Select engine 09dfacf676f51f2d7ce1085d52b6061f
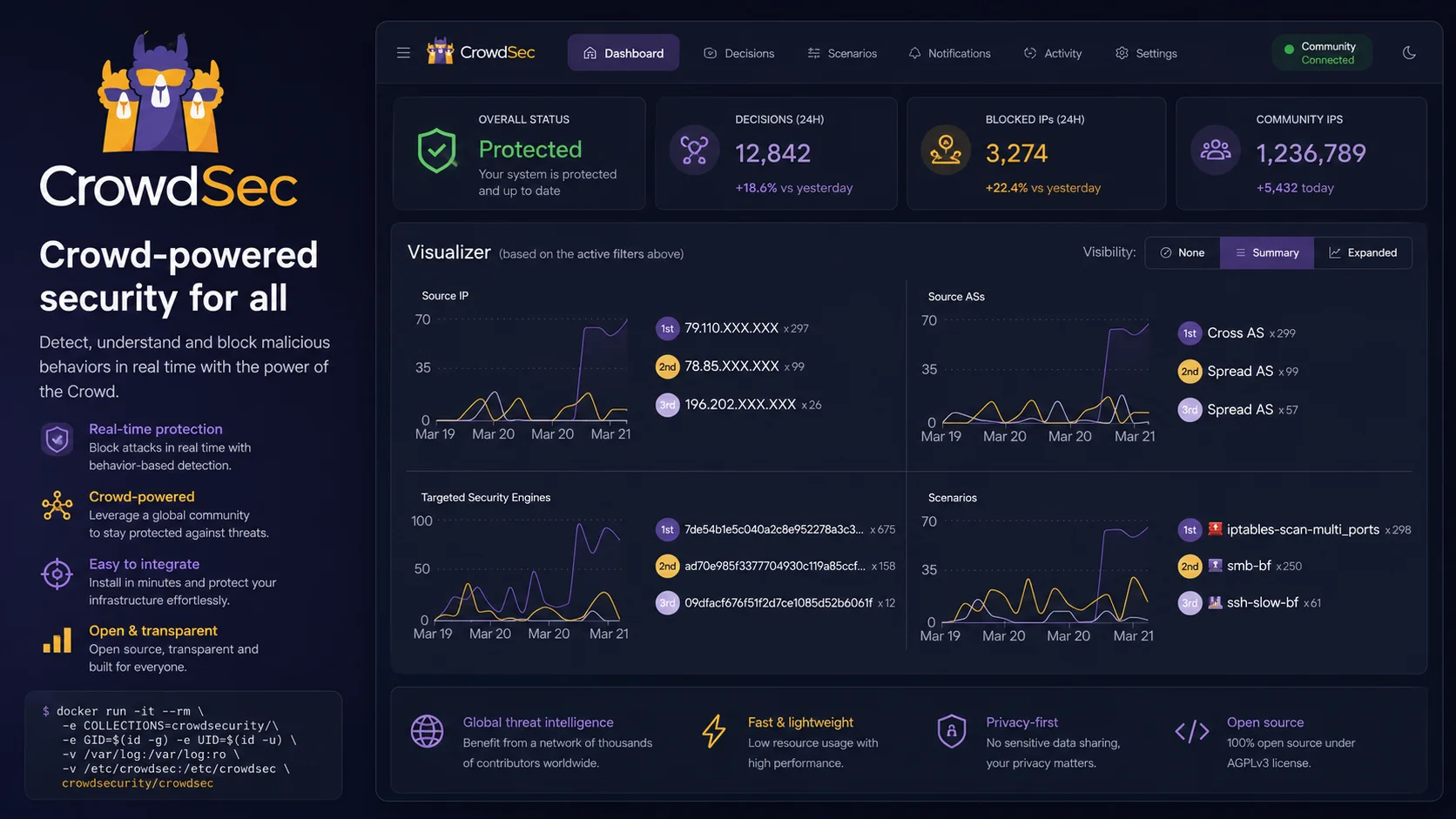Screen dimensions: 1456x819 click(779, 602)
